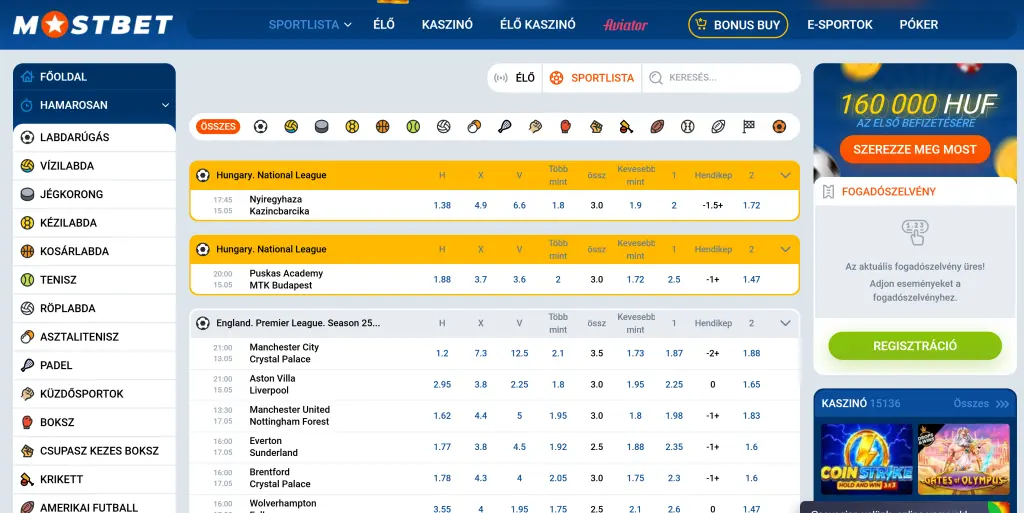Select the water polo ball filter icon
This screenshot has height=513, width=1024.
coord(291,127)
